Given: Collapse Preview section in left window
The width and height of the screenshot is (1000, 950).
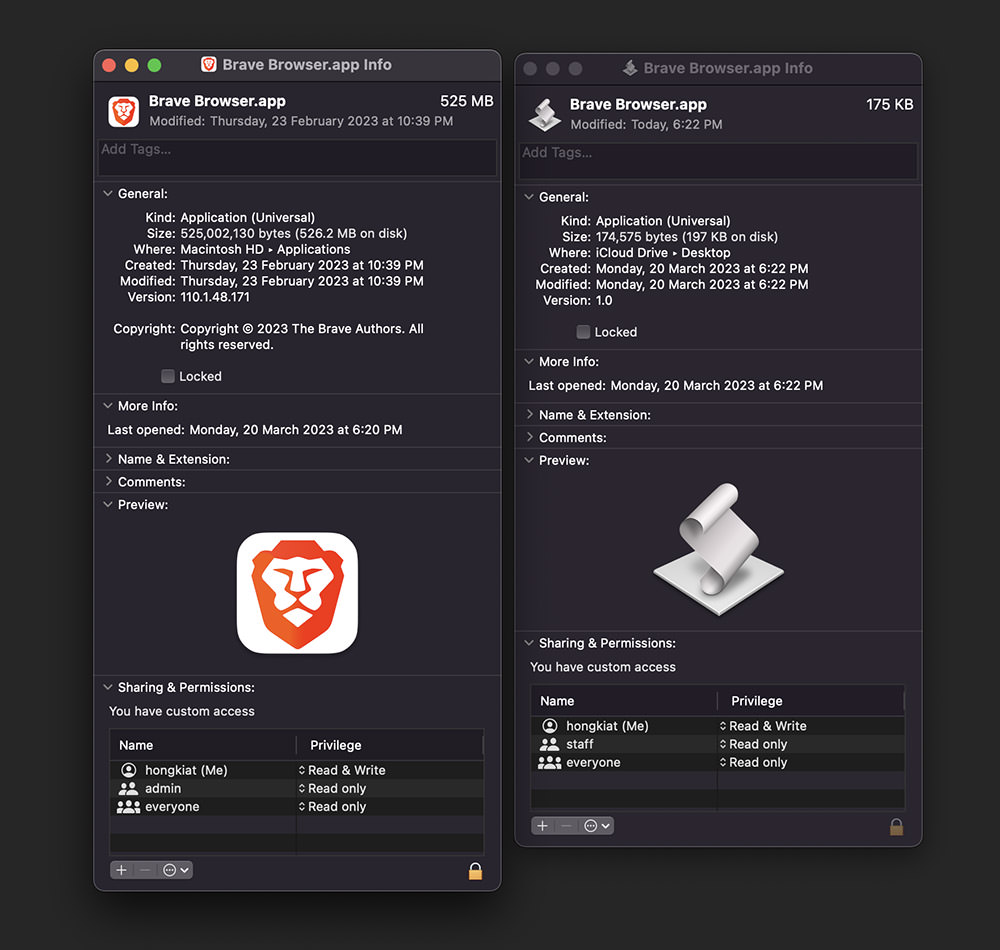Looking at the screenshot, I should click(x=108, y=504).
